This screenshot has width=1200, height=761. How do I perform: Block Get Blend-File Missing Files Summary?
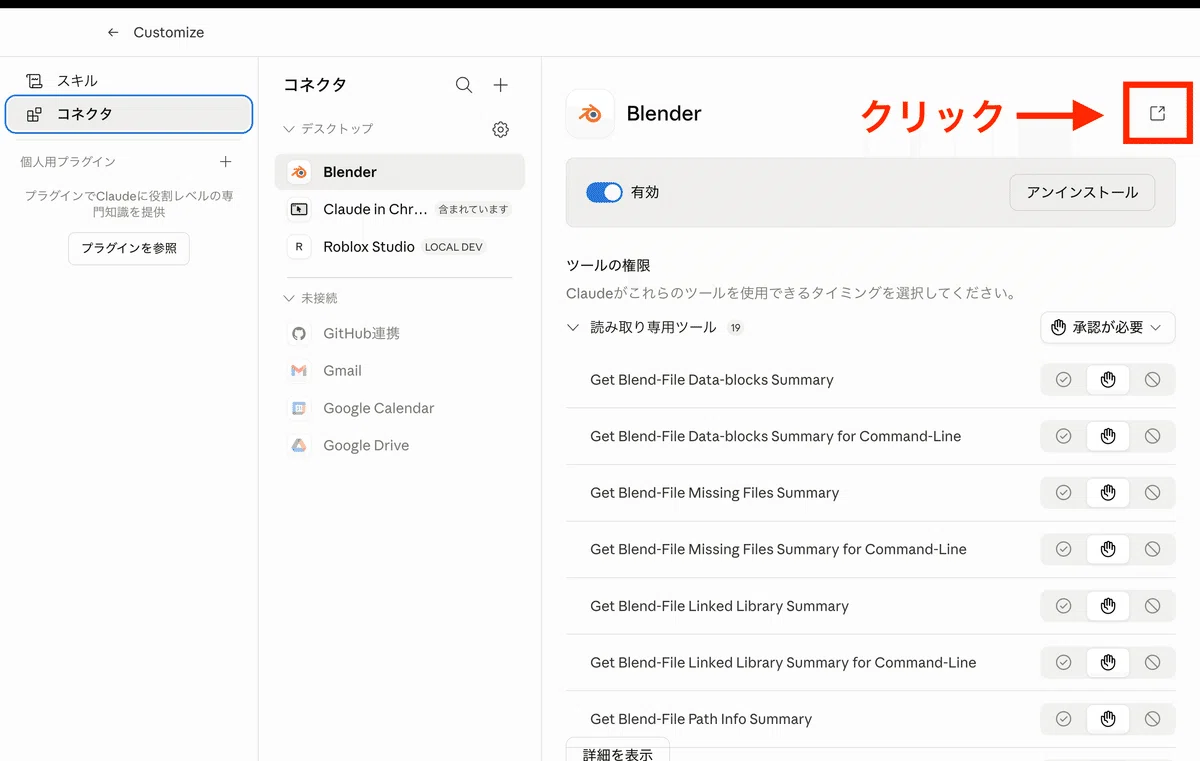(x=1152, y=493)
